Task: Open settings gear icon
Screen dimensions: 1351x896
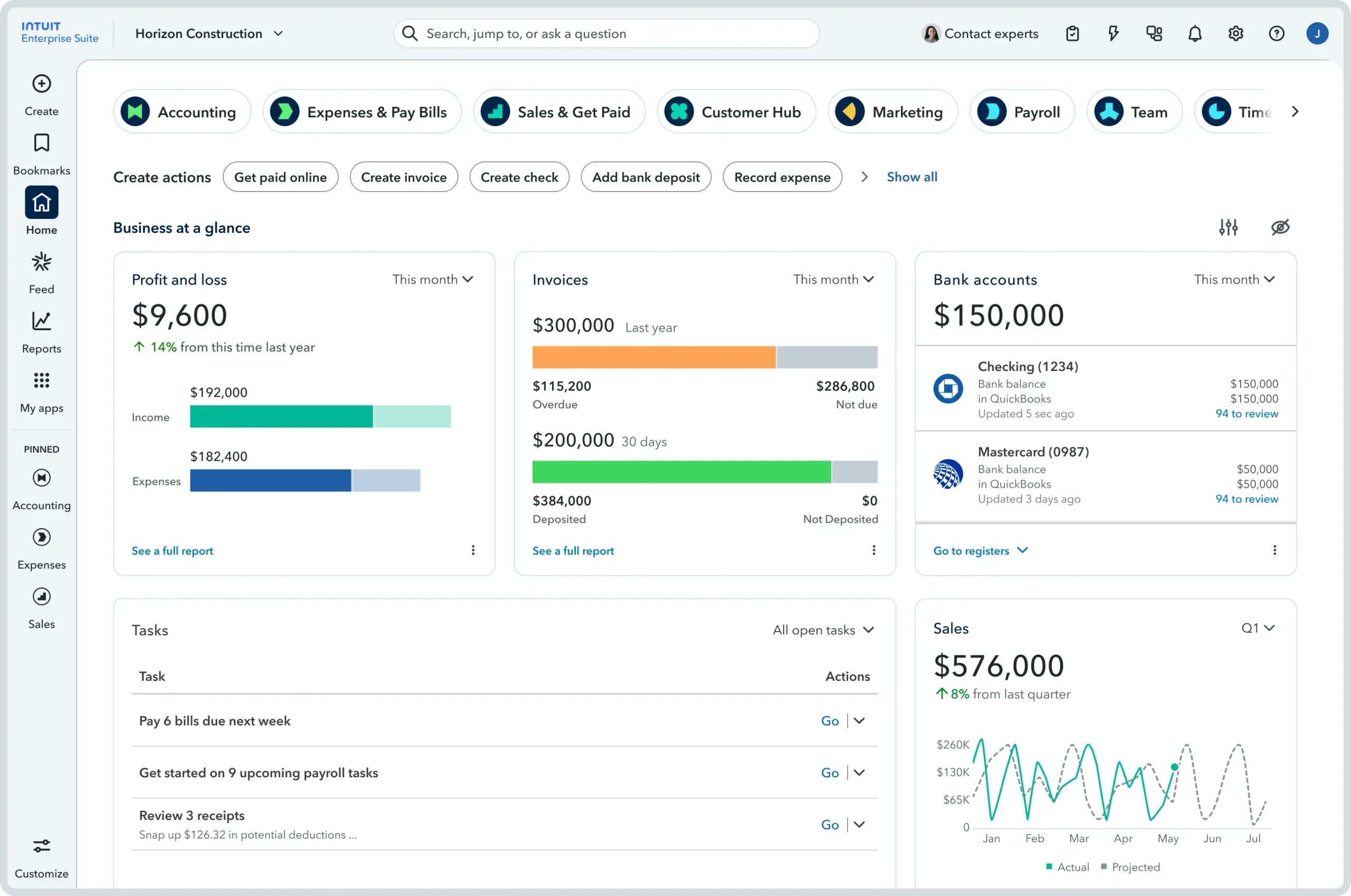Action: (x=1235, y=34)
